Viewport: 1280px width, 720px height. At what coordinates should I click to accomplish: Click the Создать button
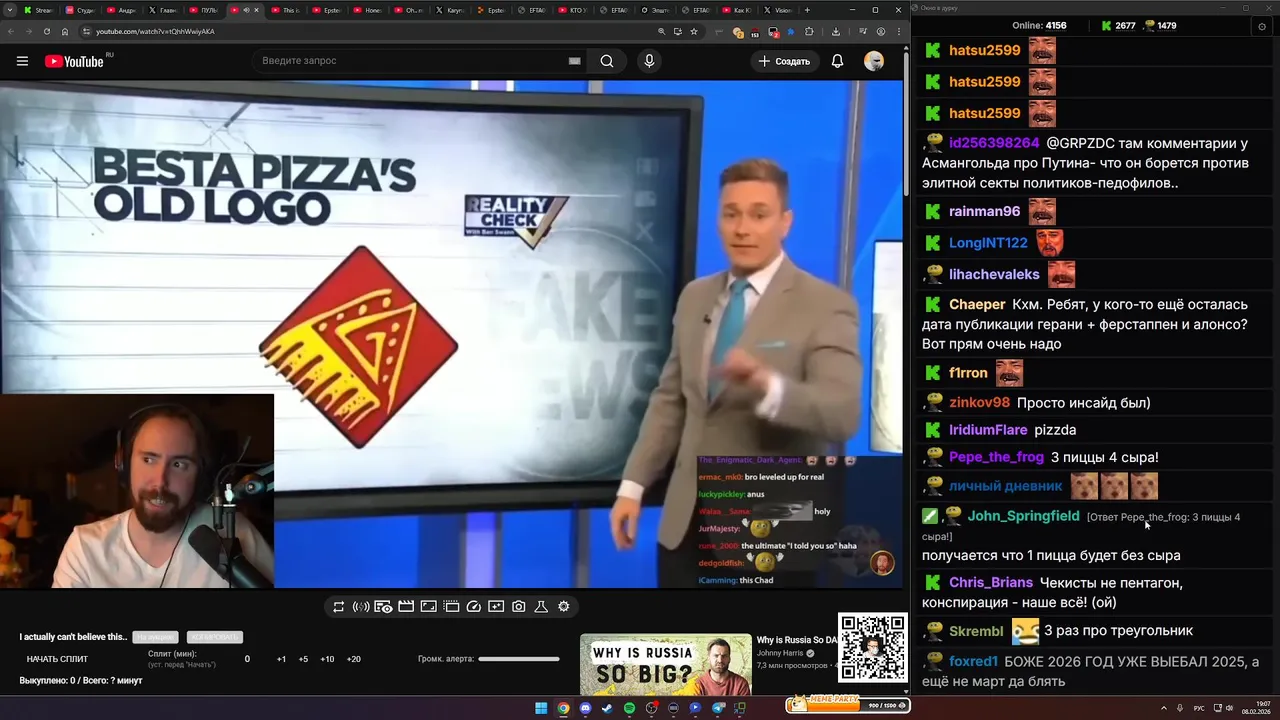click(x=784, y=61)
